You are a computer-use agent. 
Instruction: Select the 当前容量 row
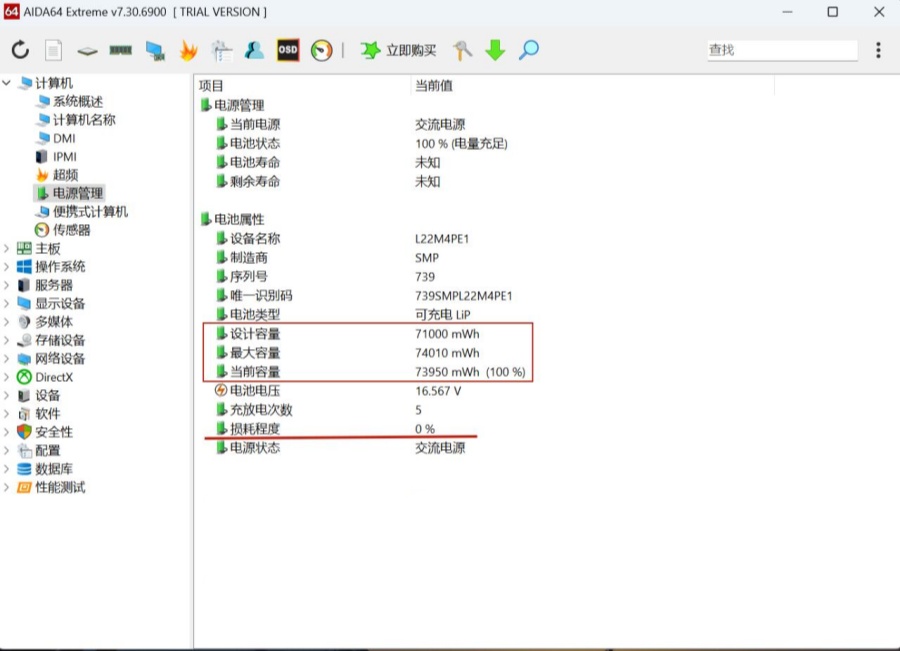coord(370,372)
